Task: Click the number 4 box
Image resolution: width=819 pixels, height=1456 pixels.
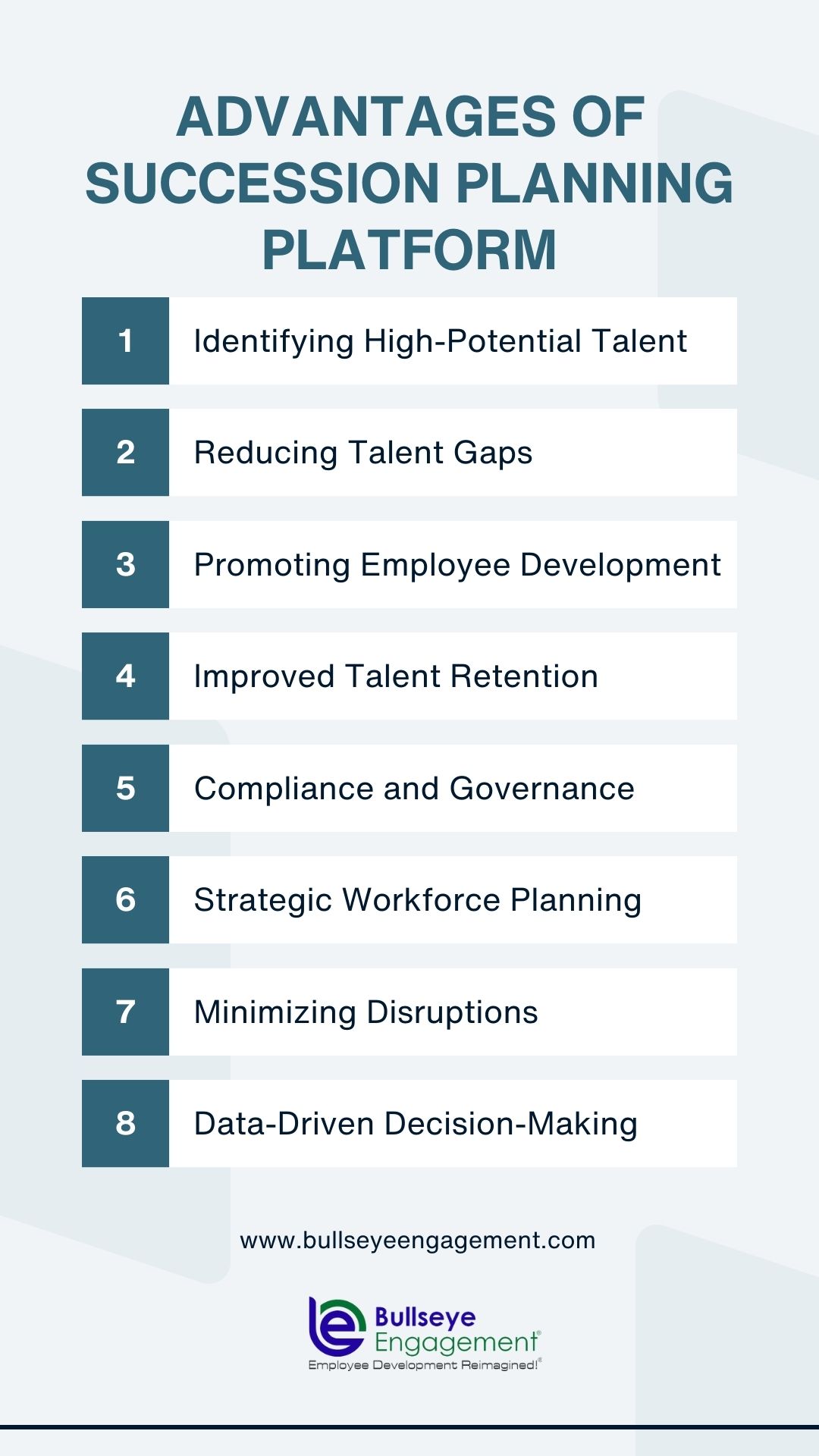Action: tap(125, 676)
